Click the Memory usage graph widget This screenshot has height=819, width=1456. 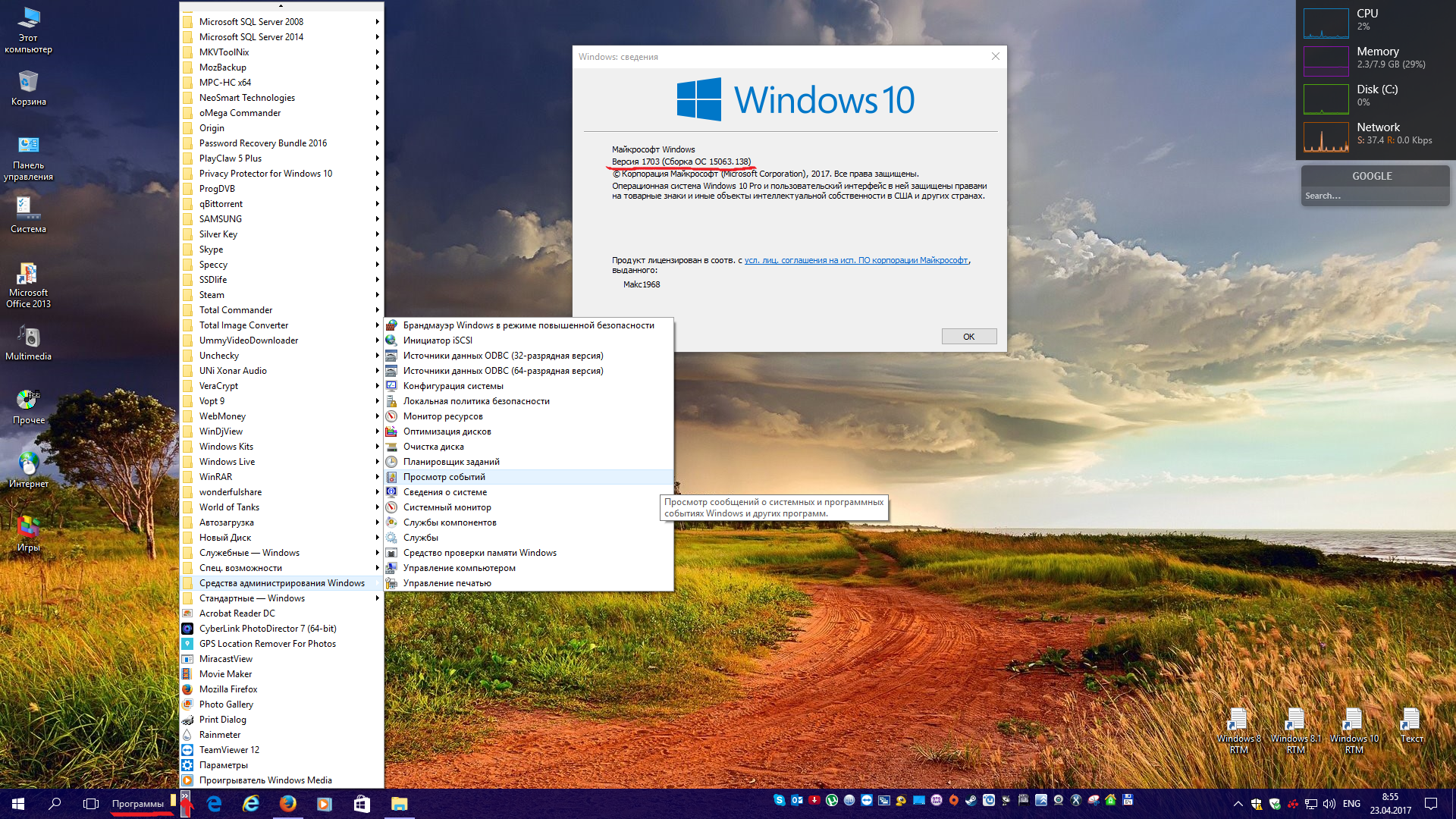point(1326,61)
